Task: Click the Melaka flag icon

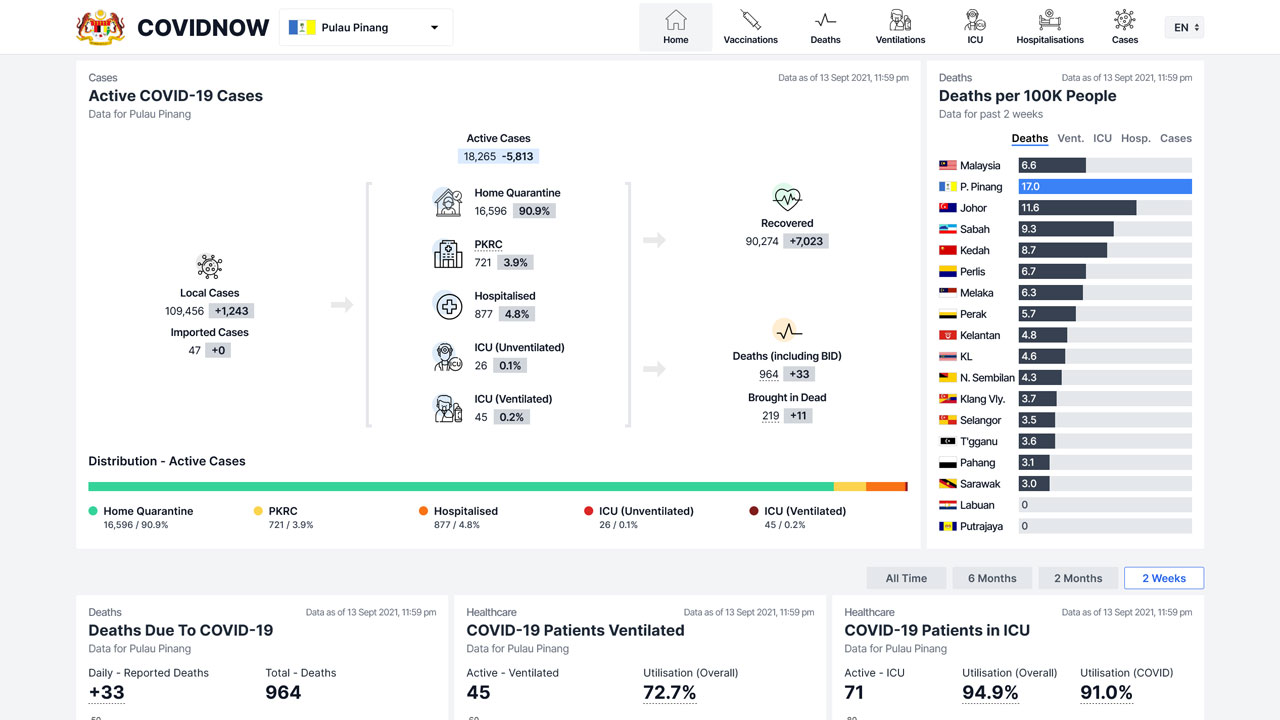Action: point(948,293)
